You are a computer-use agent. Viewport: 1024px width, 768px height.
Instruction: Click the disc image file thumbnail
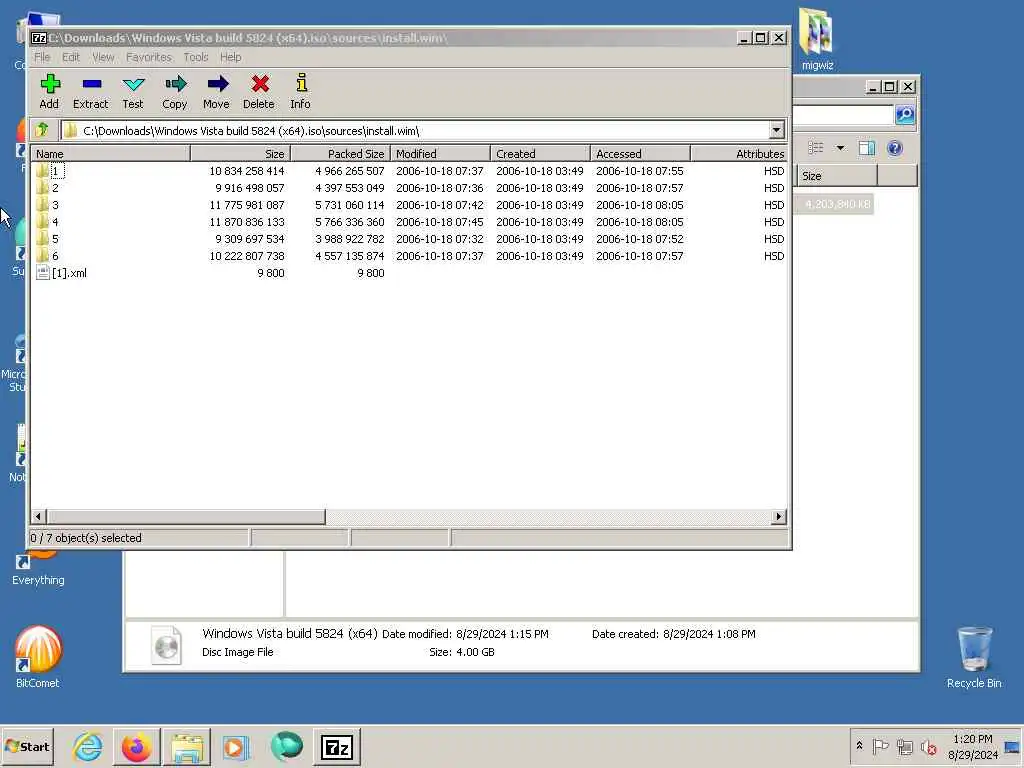click(166, 645)
